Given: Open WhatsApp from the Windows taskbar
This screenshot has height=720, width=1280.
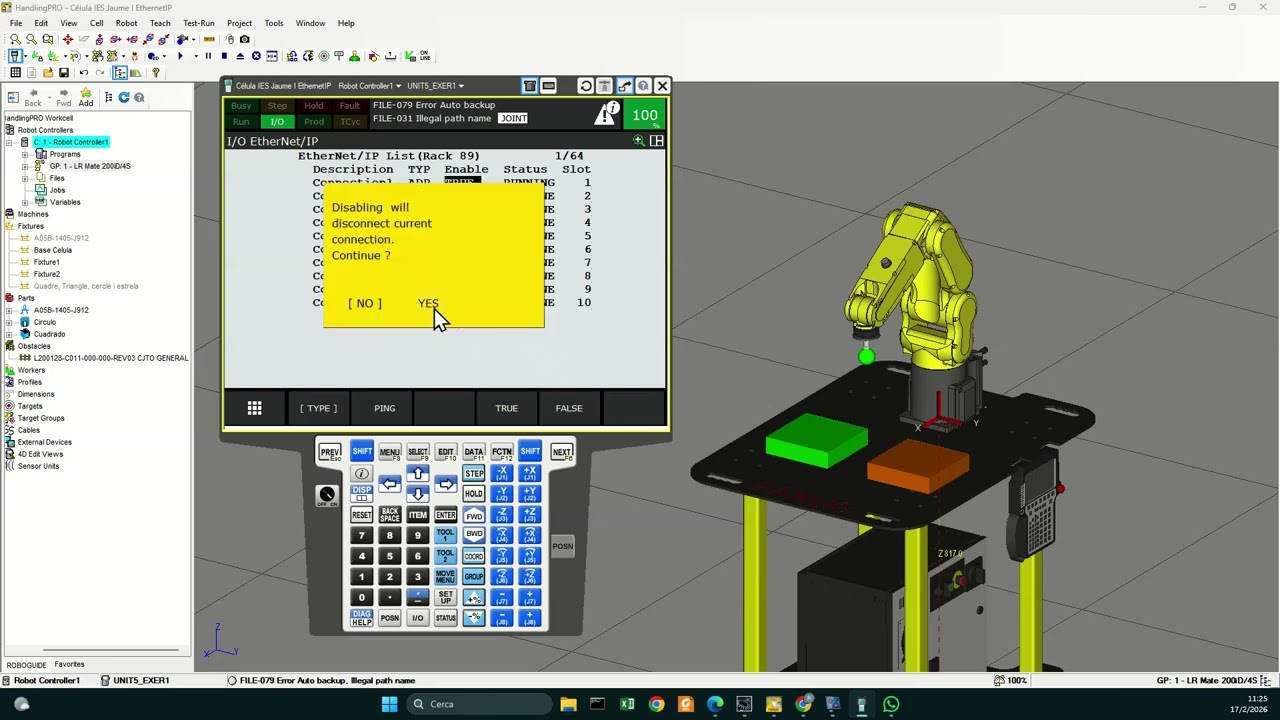Looking at the screenshot, I should pos(891,704).
